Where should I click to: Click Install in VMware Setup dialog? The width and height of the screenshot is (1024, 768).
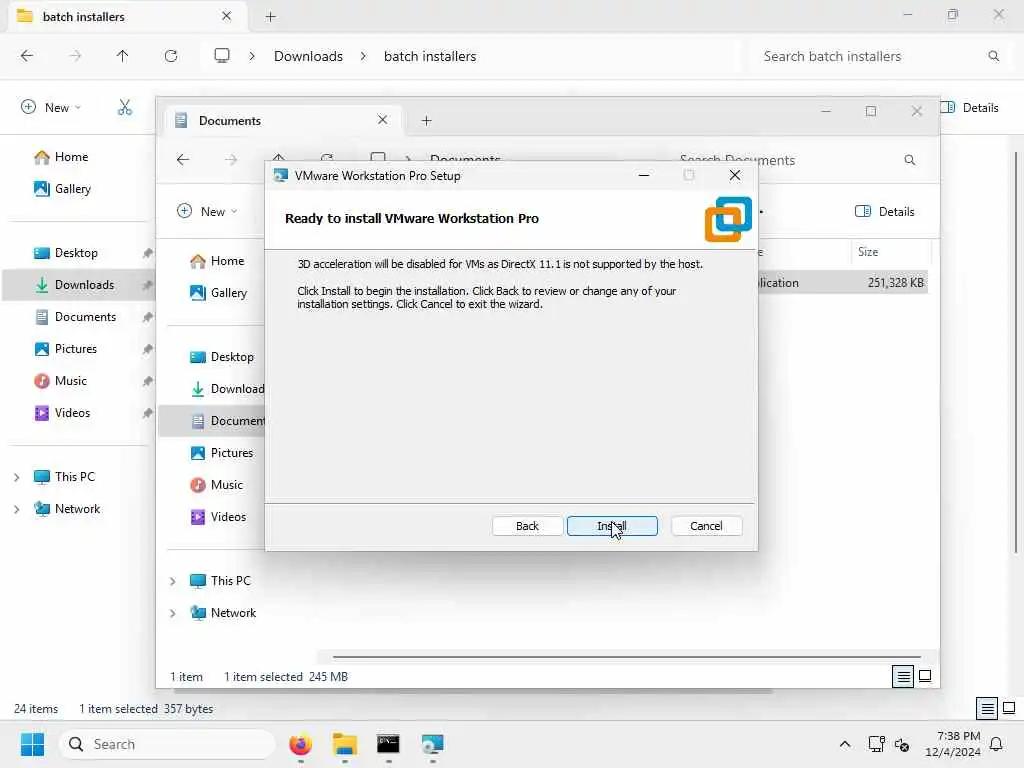612,526
